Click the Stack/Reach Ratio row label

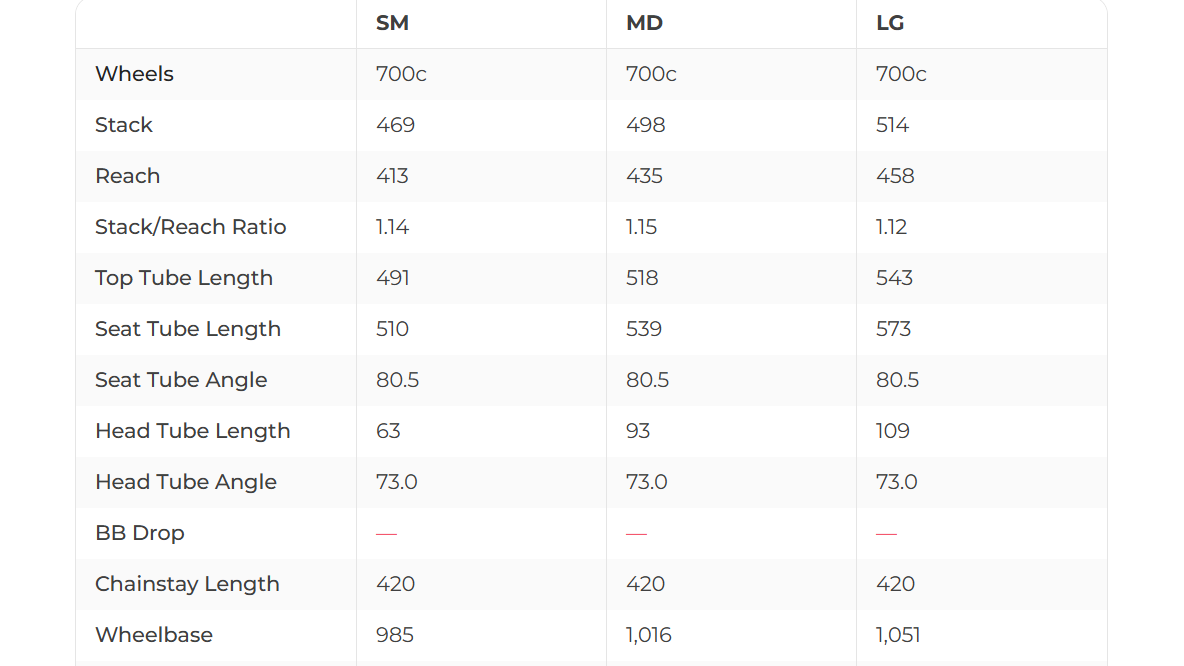pos(190,227)
